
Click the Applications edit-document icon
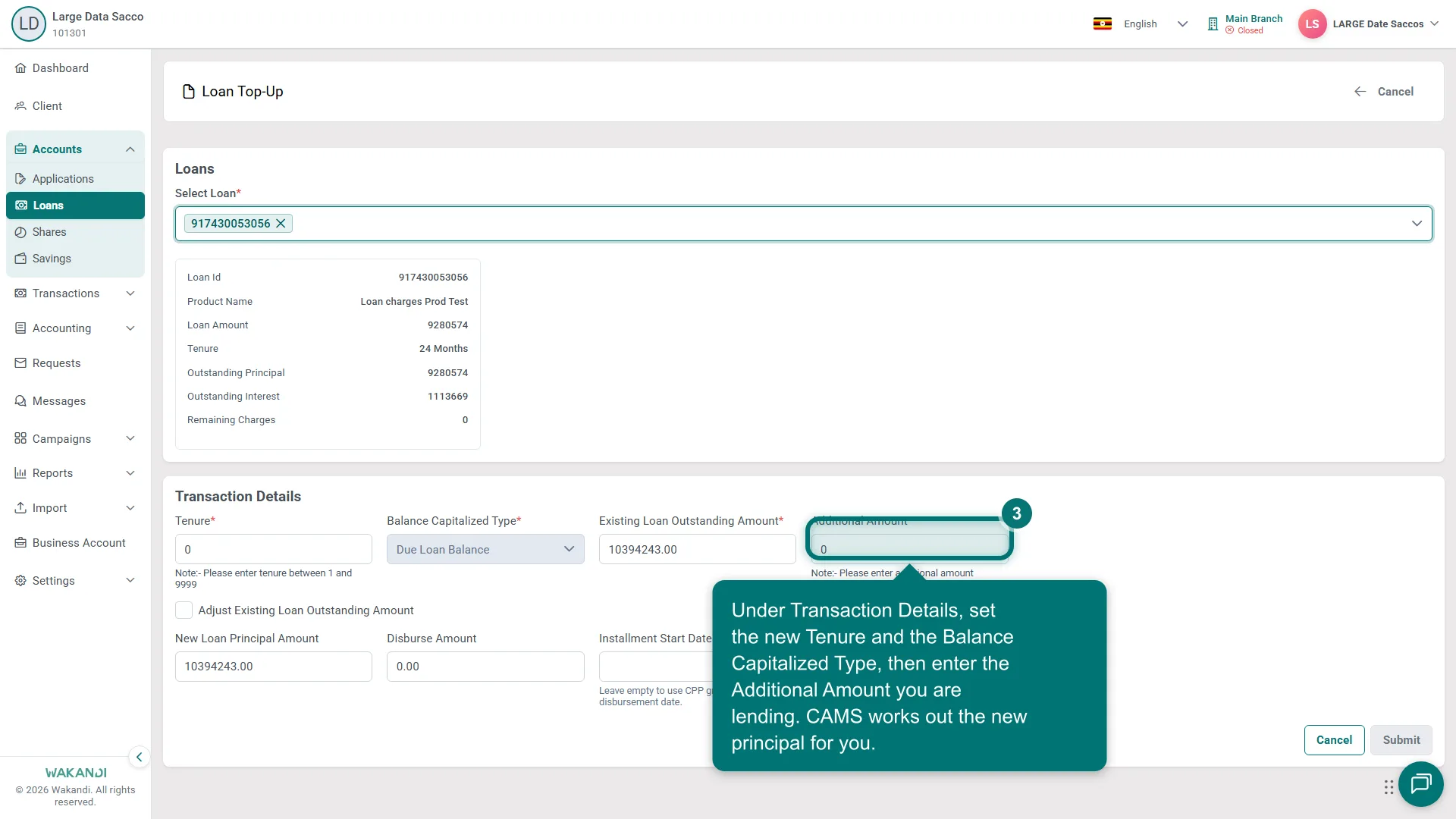tap(20, 179)
